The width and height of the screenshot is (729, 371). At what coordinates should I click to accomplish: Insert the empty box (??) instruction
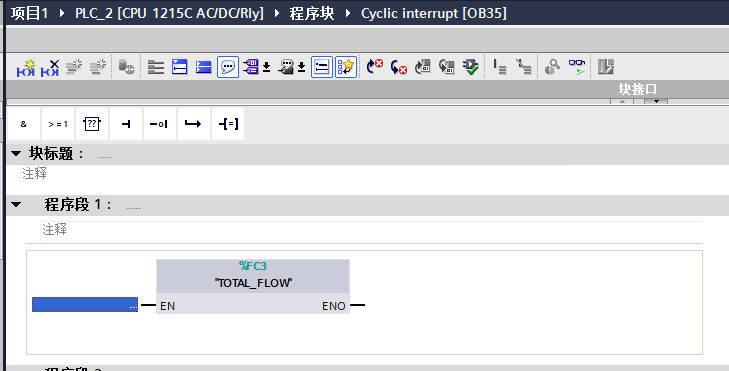[x=92, y=124]
